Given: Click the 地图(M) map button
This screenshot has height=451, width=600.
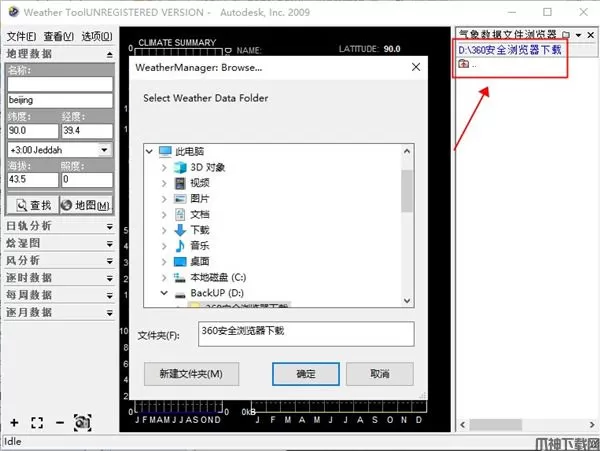Looking at the screenshot, I should coord(86,205).
